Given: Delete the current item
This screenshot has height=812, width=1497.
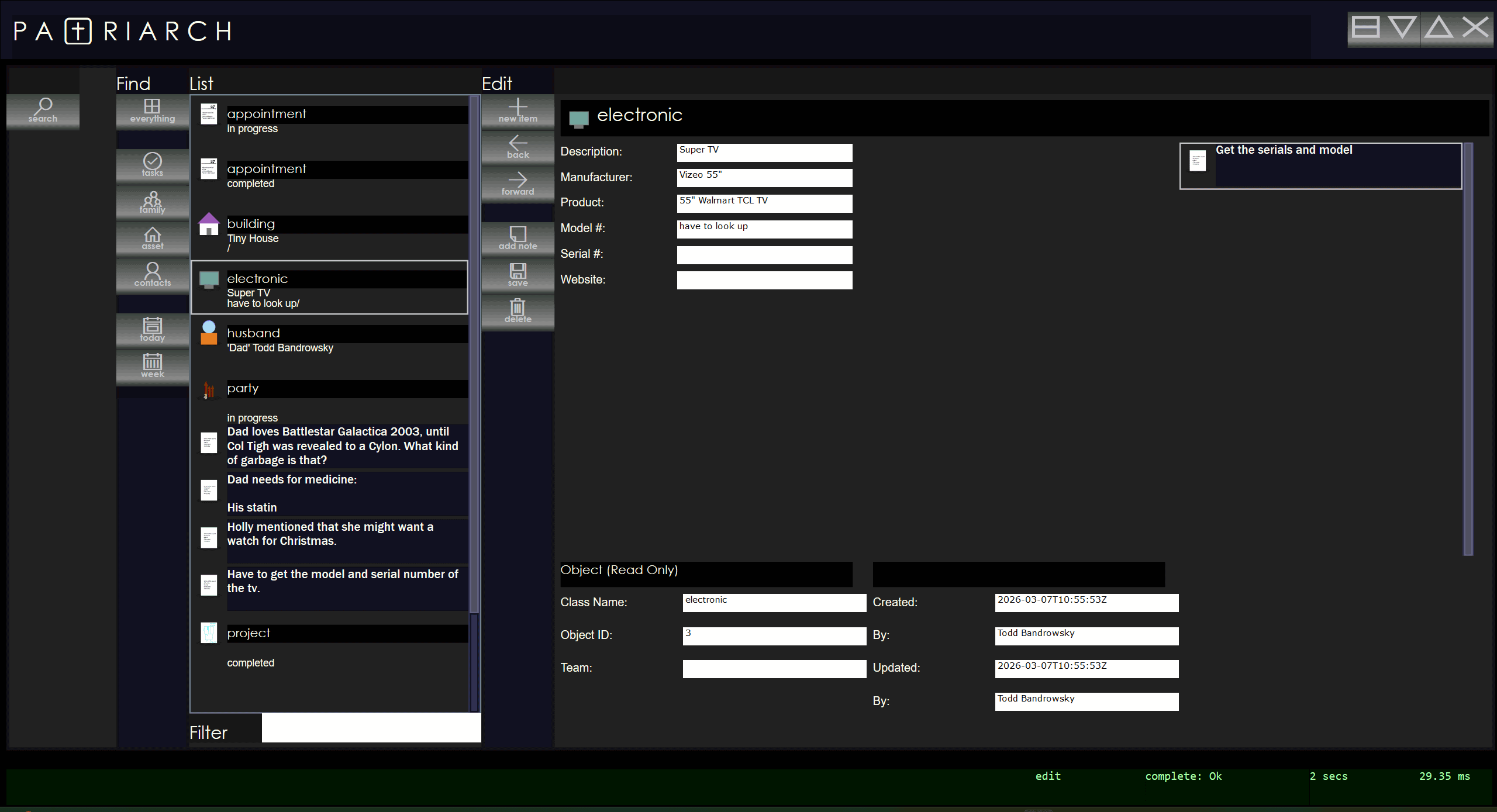Looking at the screenshot, I should [518, 310].
